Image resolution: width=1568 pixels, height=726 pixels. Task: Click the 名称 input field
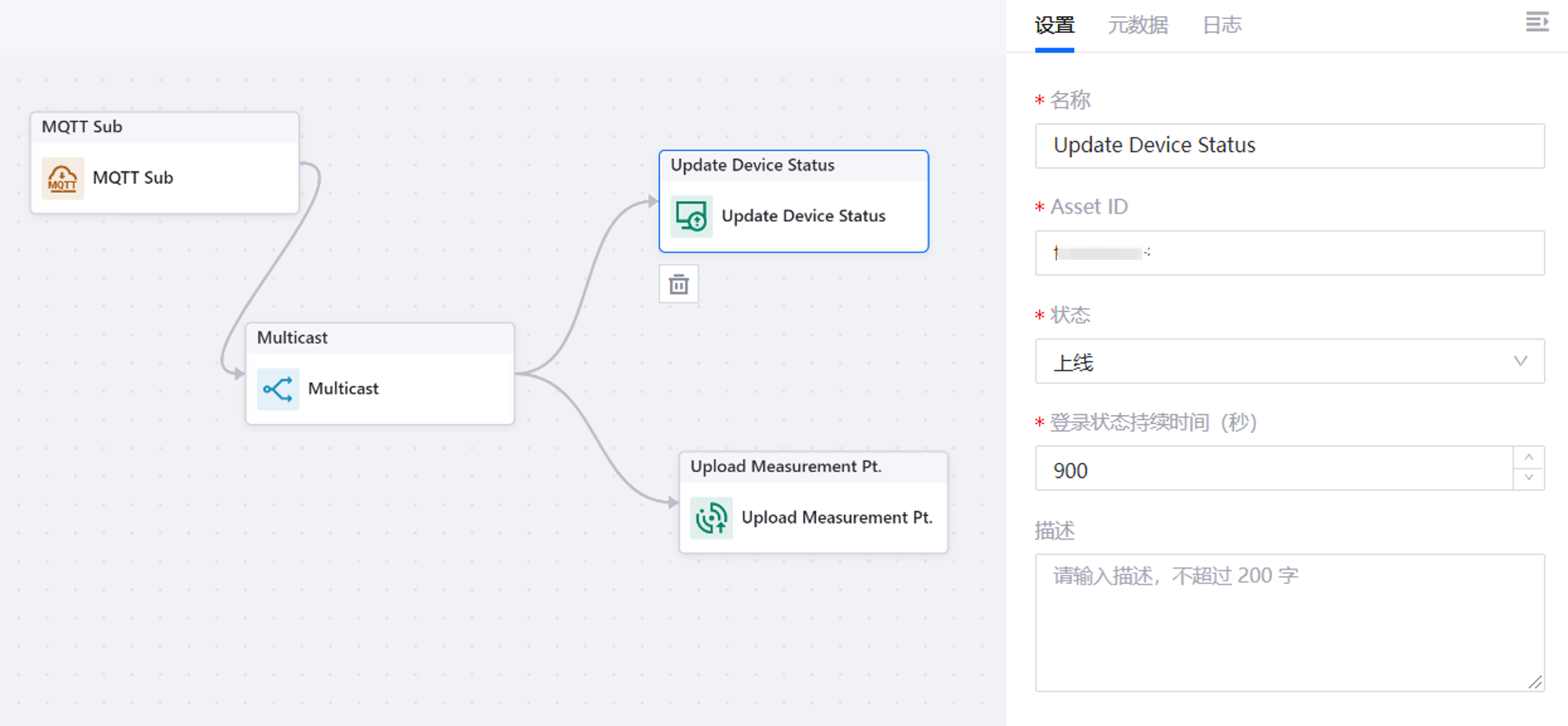1289,146
